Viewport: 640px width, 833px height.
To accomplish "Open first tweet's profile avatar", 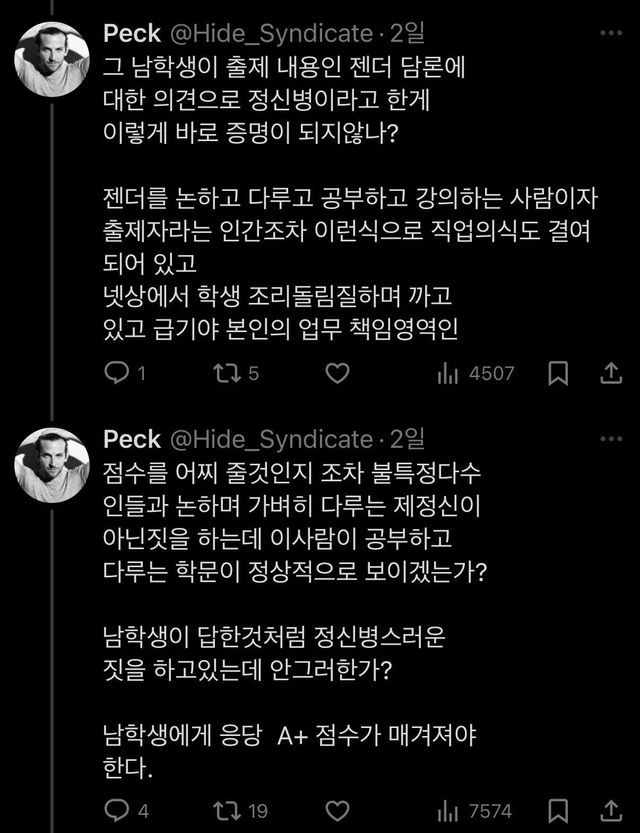I will tap(54, 56).
